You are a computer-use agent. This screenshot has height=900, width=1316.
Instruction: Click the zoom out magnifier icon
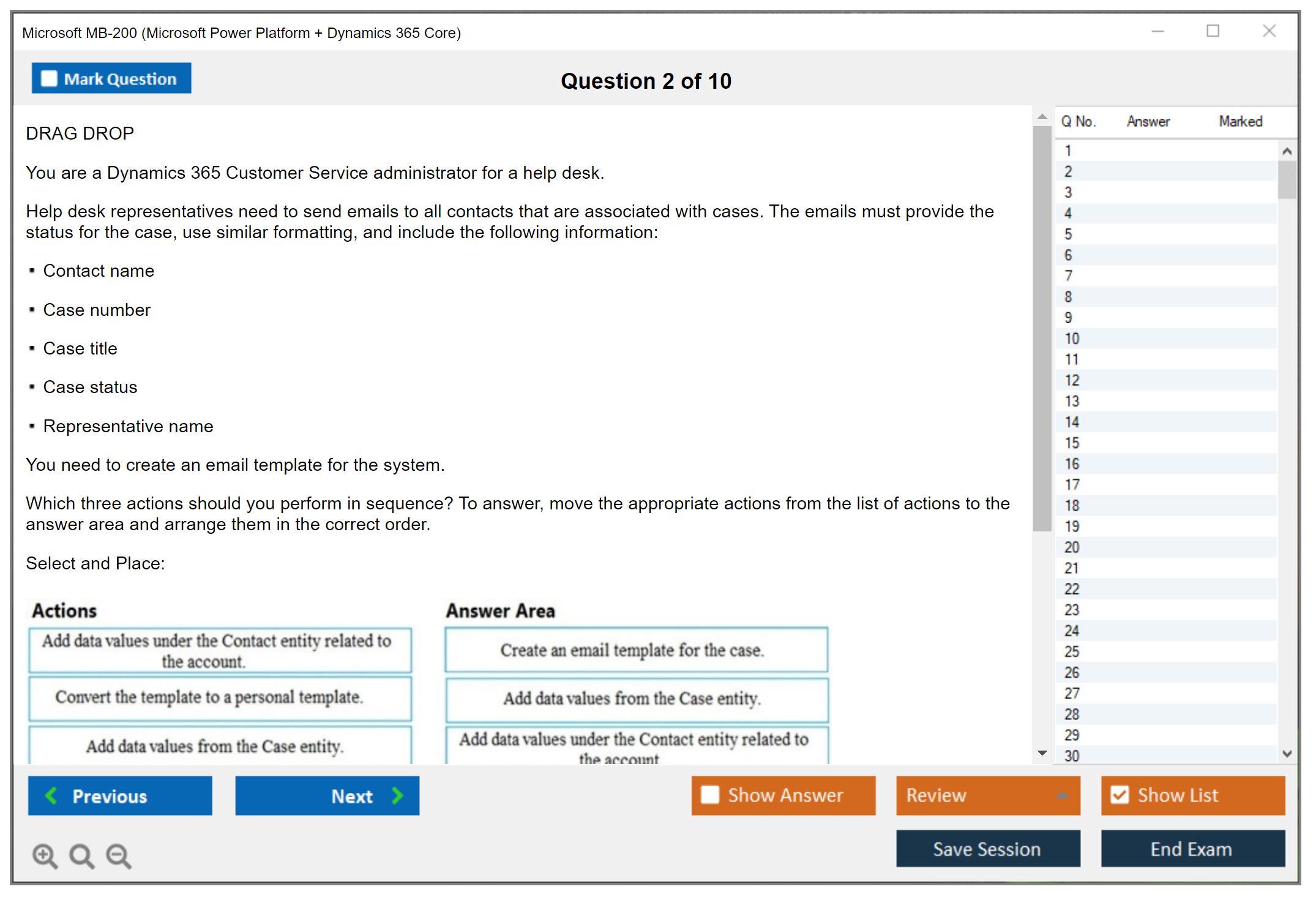pyautogui.click(x=118, y=855)
